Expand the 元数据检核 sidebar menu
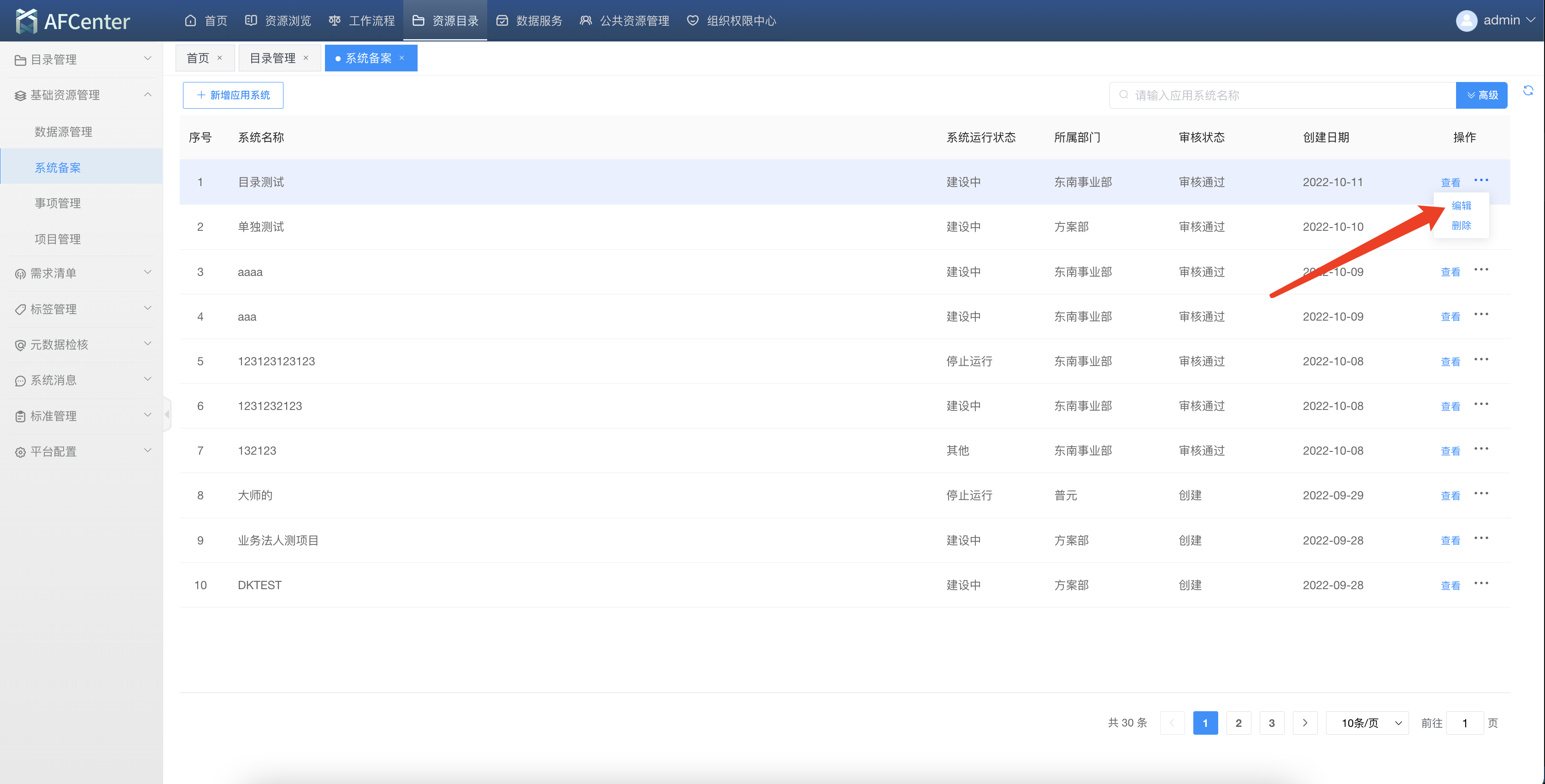Viewport: 1545px width, 784px height. (x=81, y=345)
